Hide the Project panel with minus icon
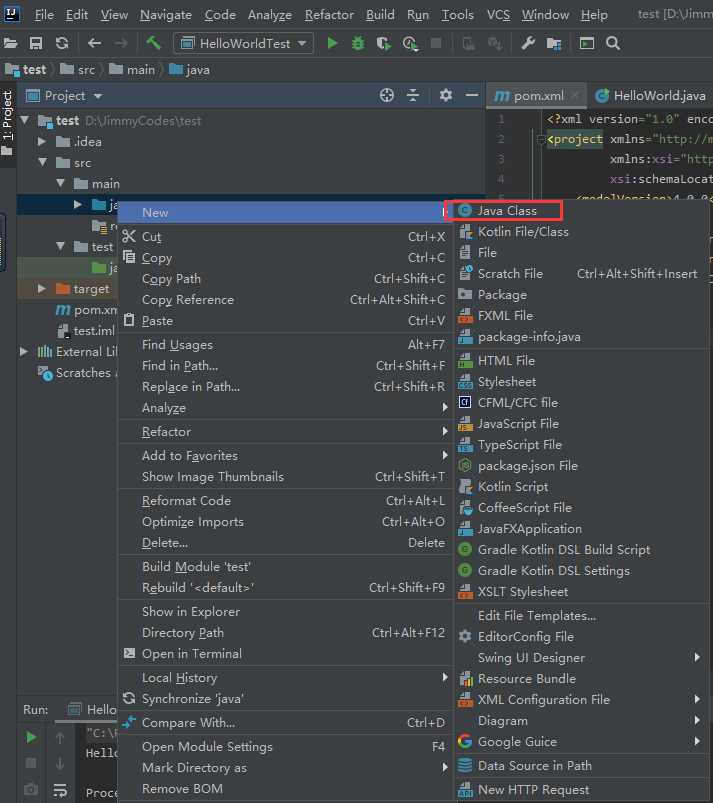 click(x=472, y=95)
